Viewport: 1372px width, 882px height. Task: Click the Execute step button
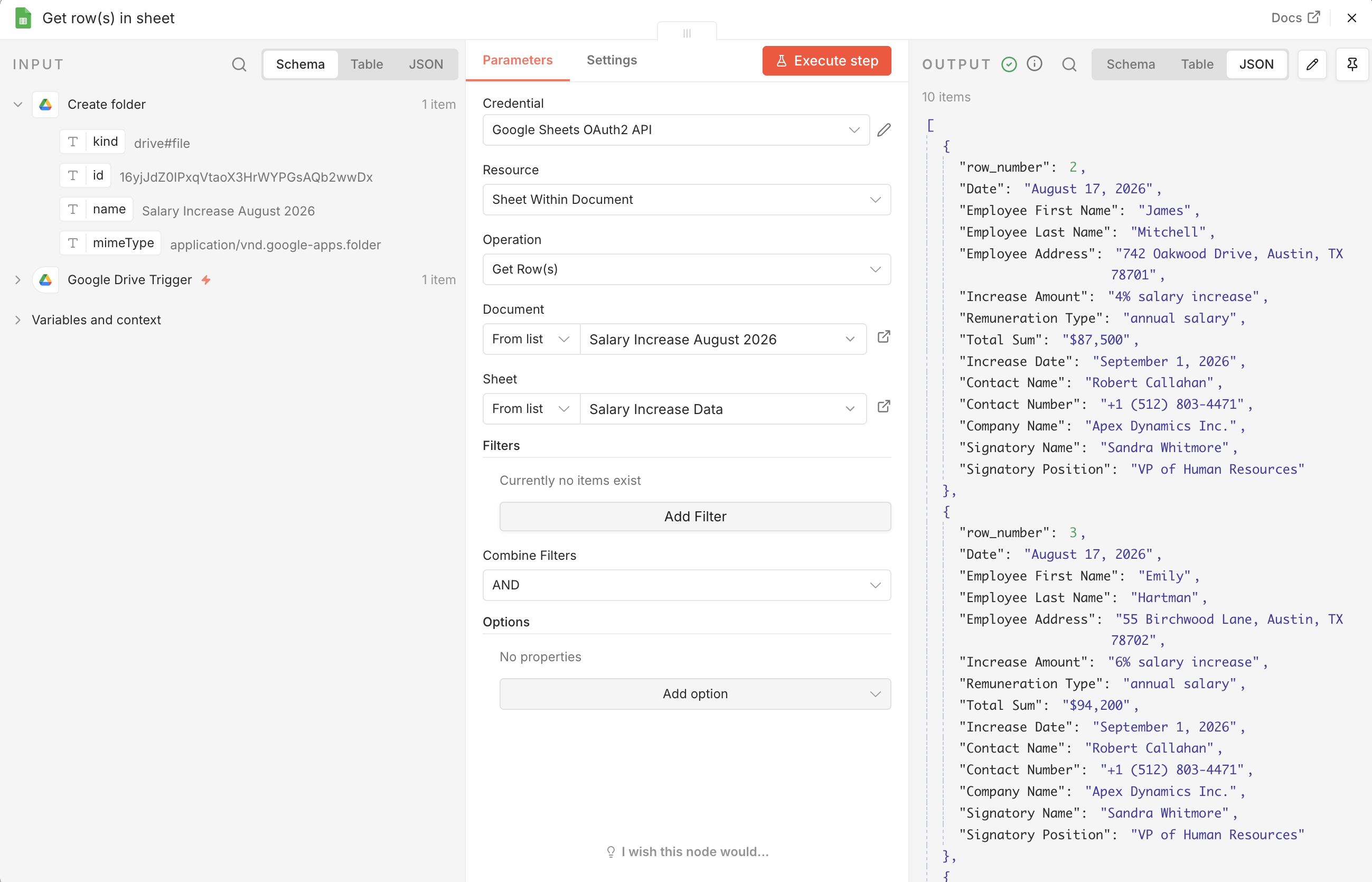826,61
